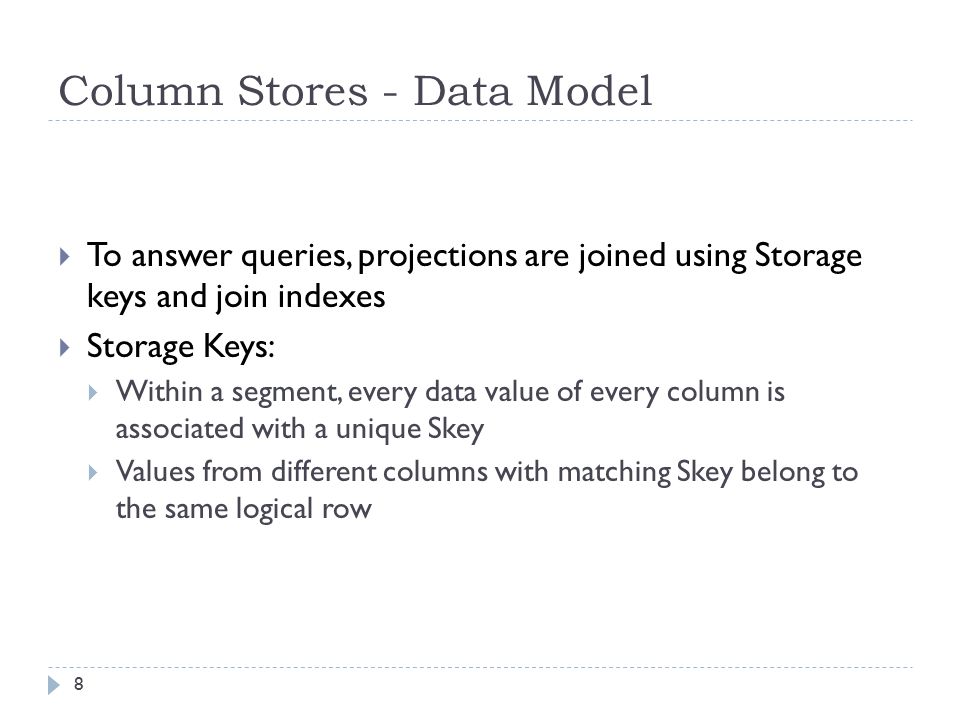The image size is (960, 720).
Task: Click the word "projections" in first bullet
Action: click(x=438, y=257)
